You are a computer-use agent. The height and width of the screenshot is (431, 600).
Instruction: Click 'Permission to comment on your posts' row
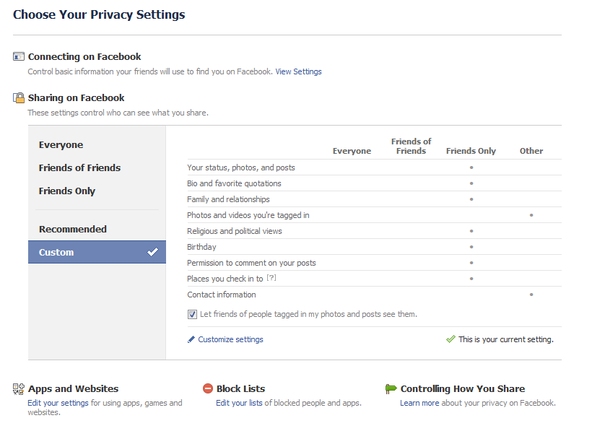click(x=374, y=263)
